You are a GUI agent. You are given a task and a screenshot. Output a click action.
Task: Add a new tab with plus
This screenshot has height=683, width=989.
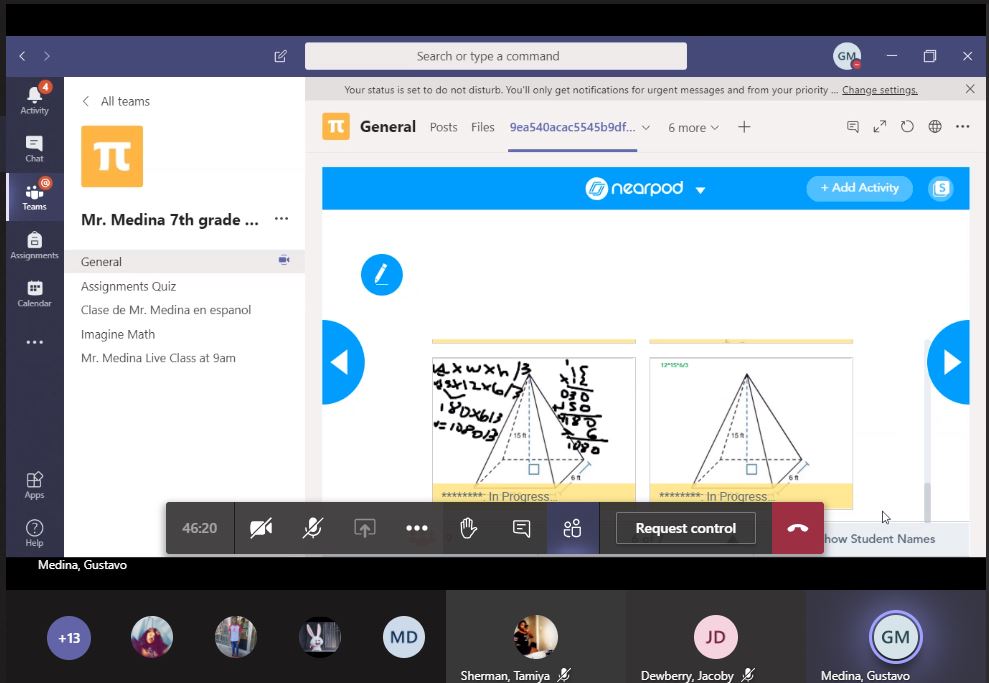[x=744, y=127]
